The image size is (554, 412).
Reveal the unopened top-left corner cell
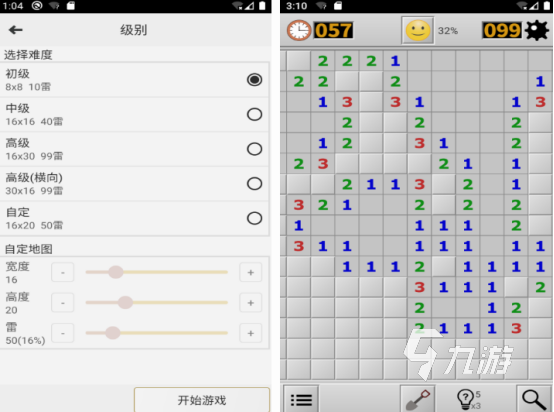299,61
